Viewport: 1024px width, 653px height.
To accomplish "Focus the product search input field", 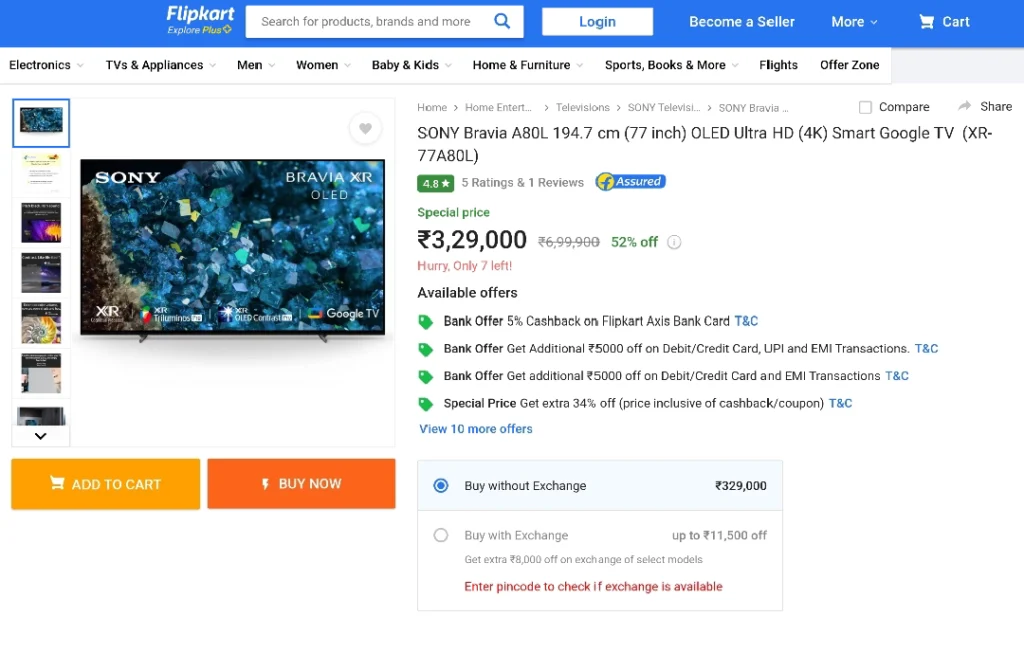I will point(366,22).
